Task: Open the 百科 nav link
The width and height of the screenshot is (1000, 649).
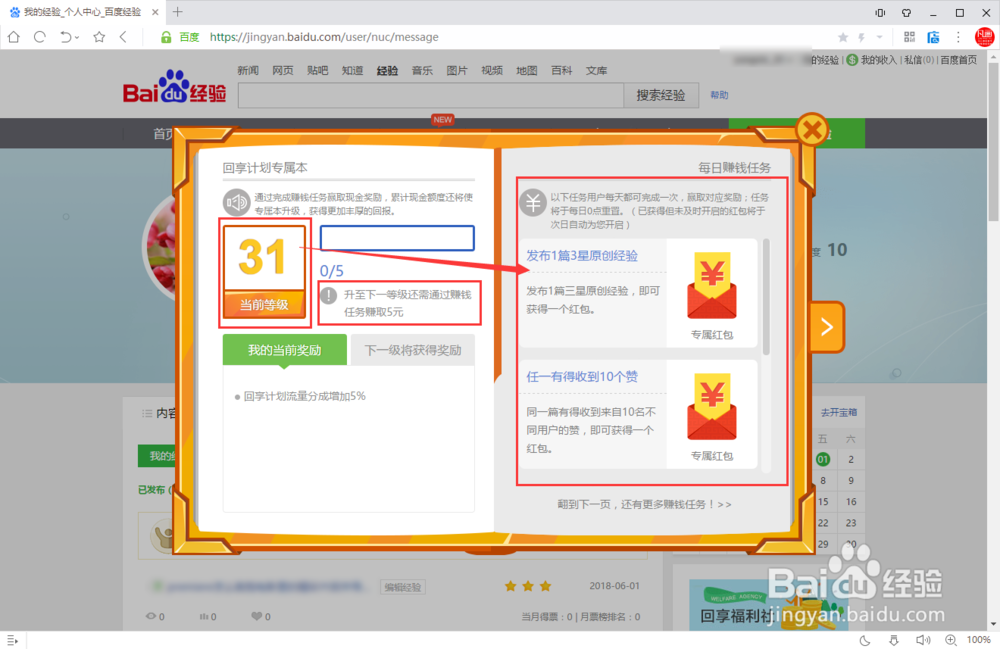Action: pos(561,70)
